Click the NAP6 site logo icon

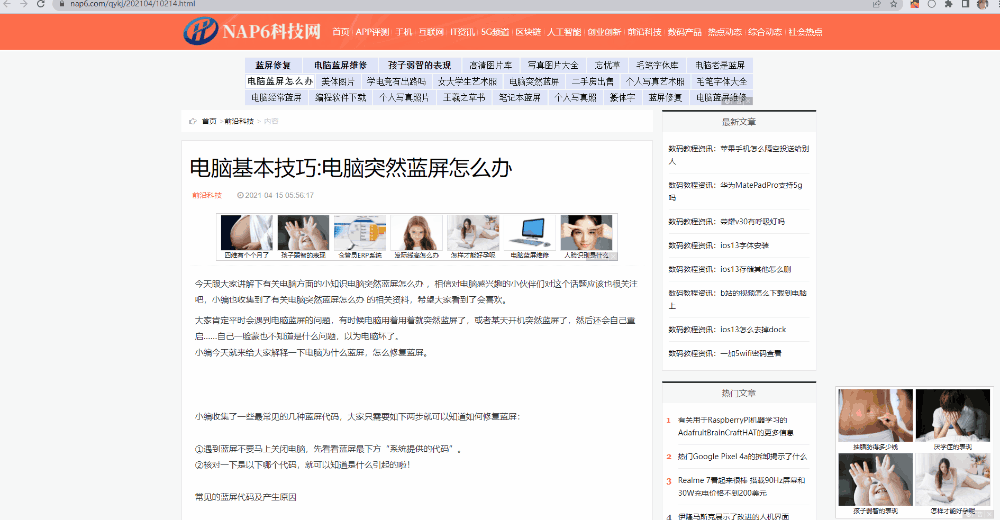[x=200, y=31]
